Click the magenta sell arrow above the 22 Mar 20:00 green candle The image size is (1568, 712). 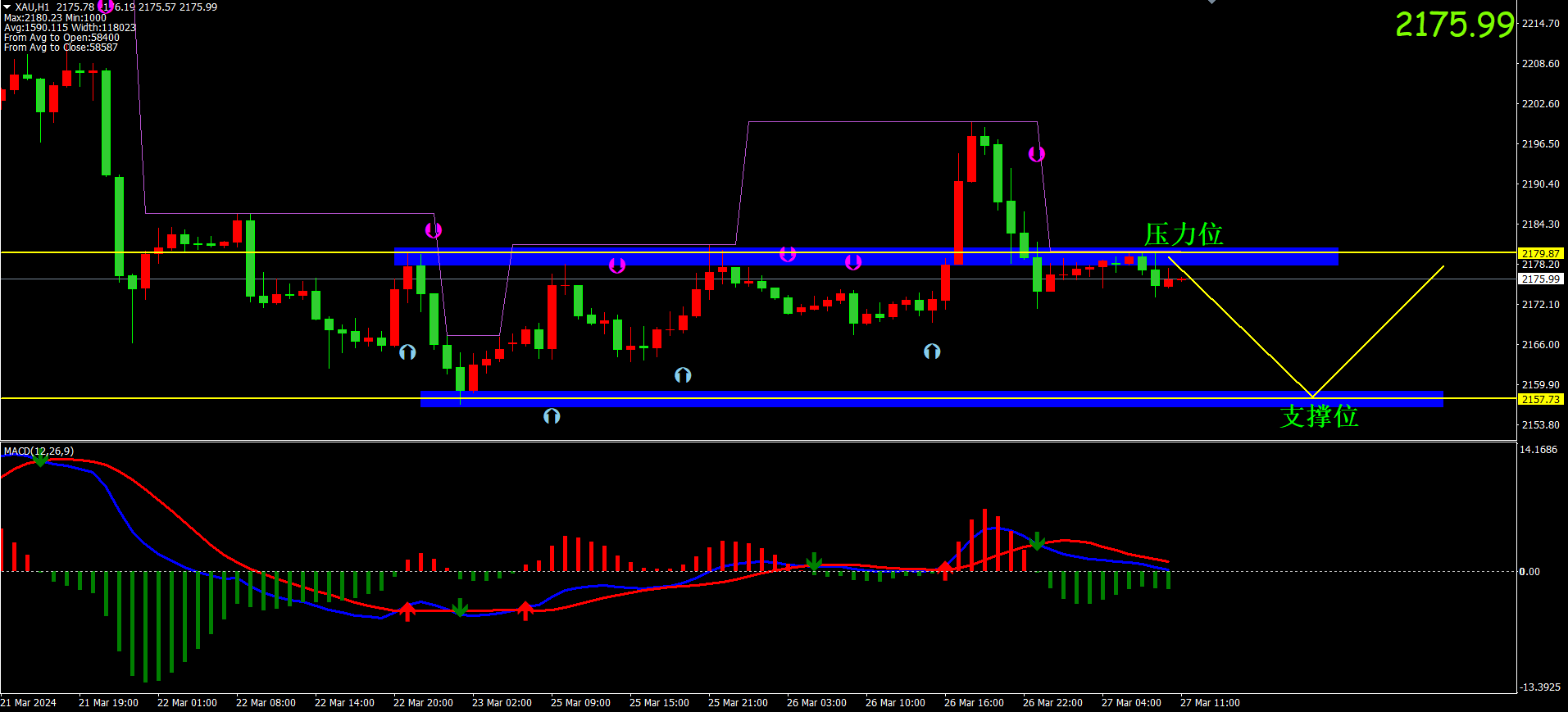click(434, 230)
